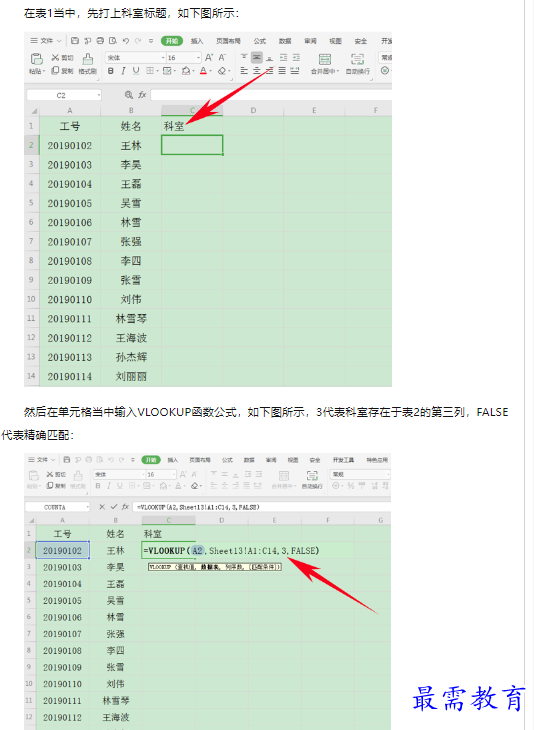Screen dimensions: 534x730
Task: Click the selected cell C2 in the upper spreadsheet
Action: (x=192, y=145)
